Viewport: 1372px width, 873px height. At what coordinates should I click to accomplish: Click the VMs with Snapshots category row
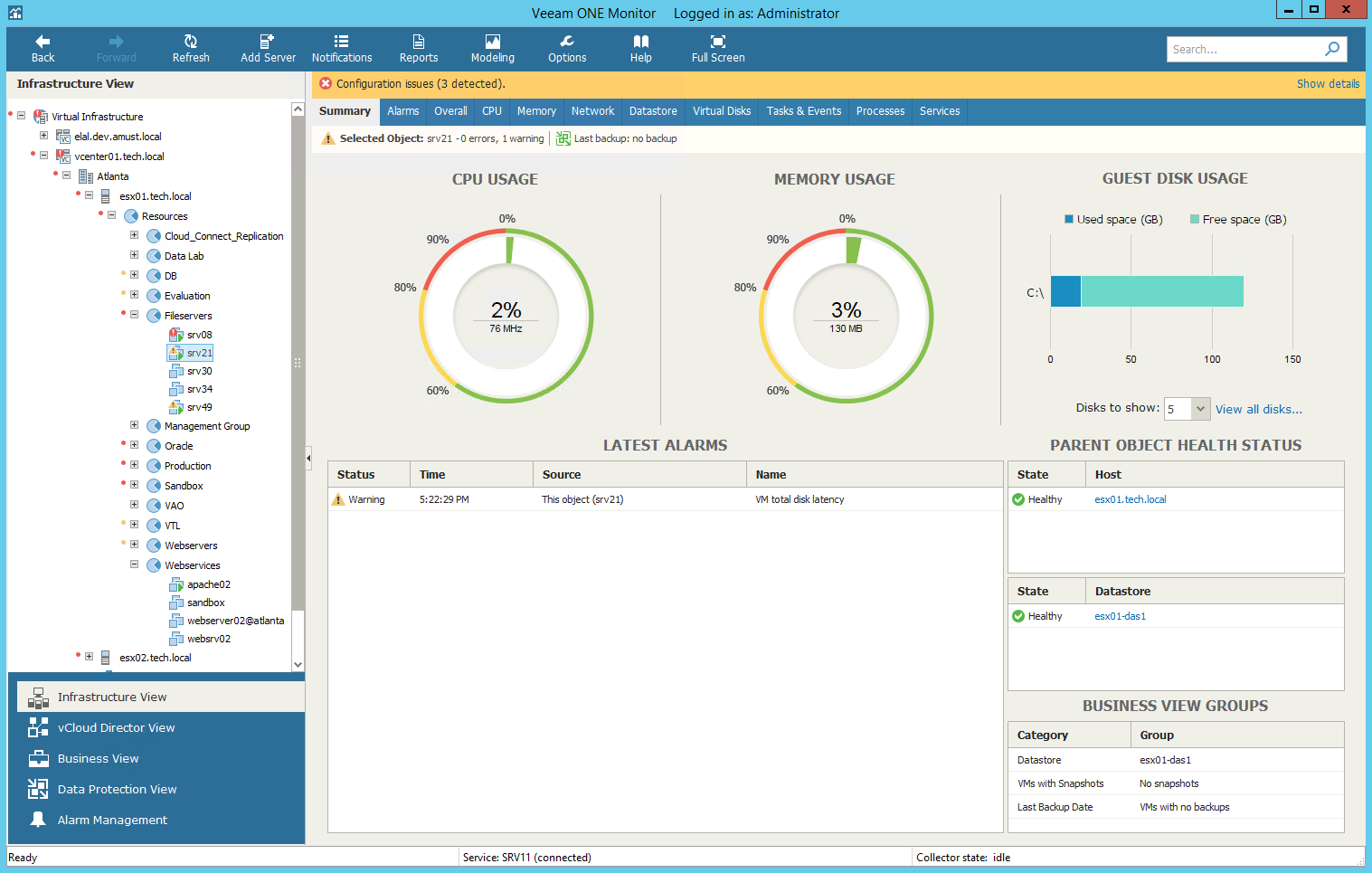point(1176,783)
